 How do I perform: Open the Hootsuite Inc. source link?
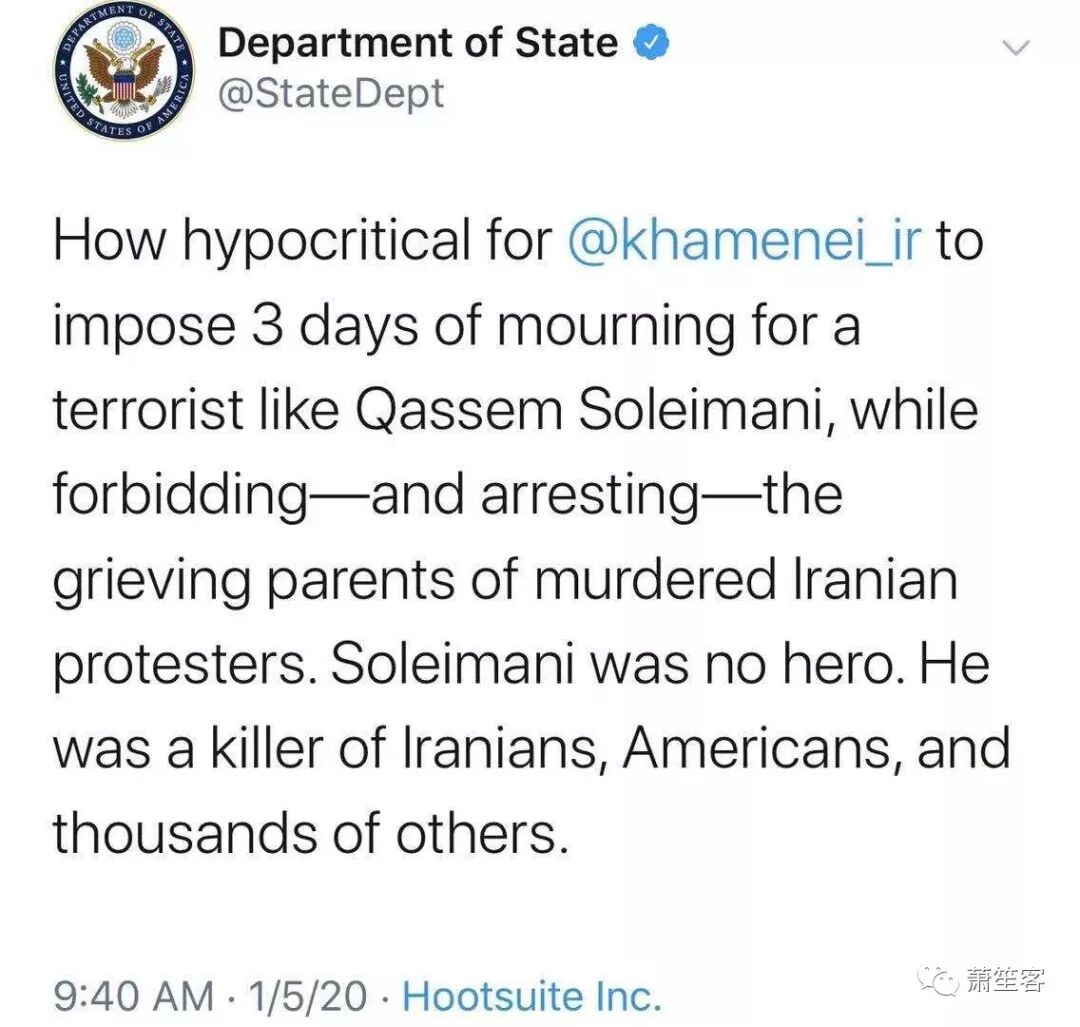click(532, 996)
